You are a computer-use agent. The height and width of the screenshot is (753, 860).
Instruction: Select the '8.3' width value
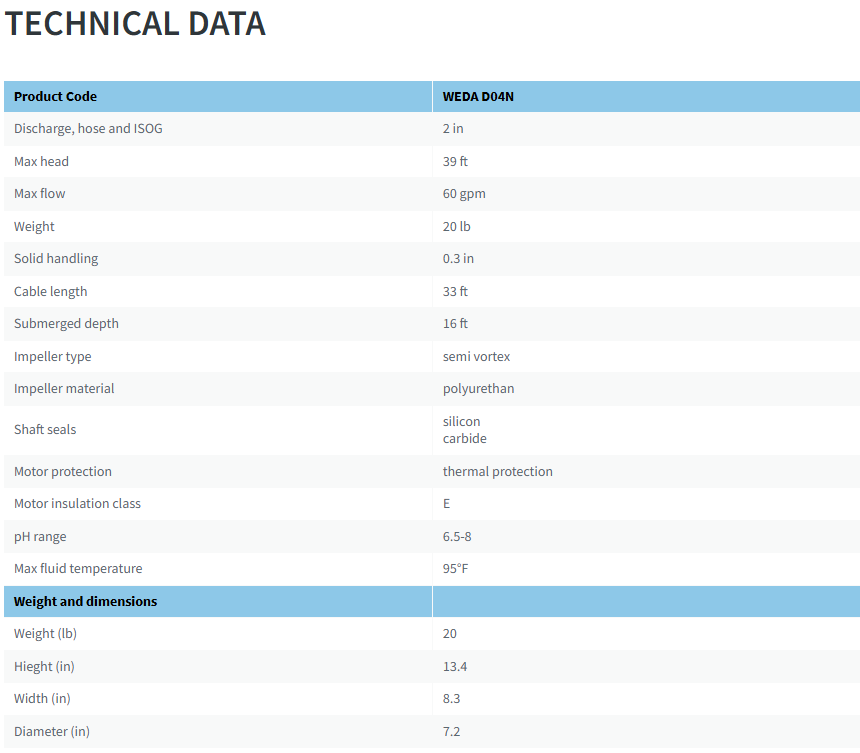point(449,698)
